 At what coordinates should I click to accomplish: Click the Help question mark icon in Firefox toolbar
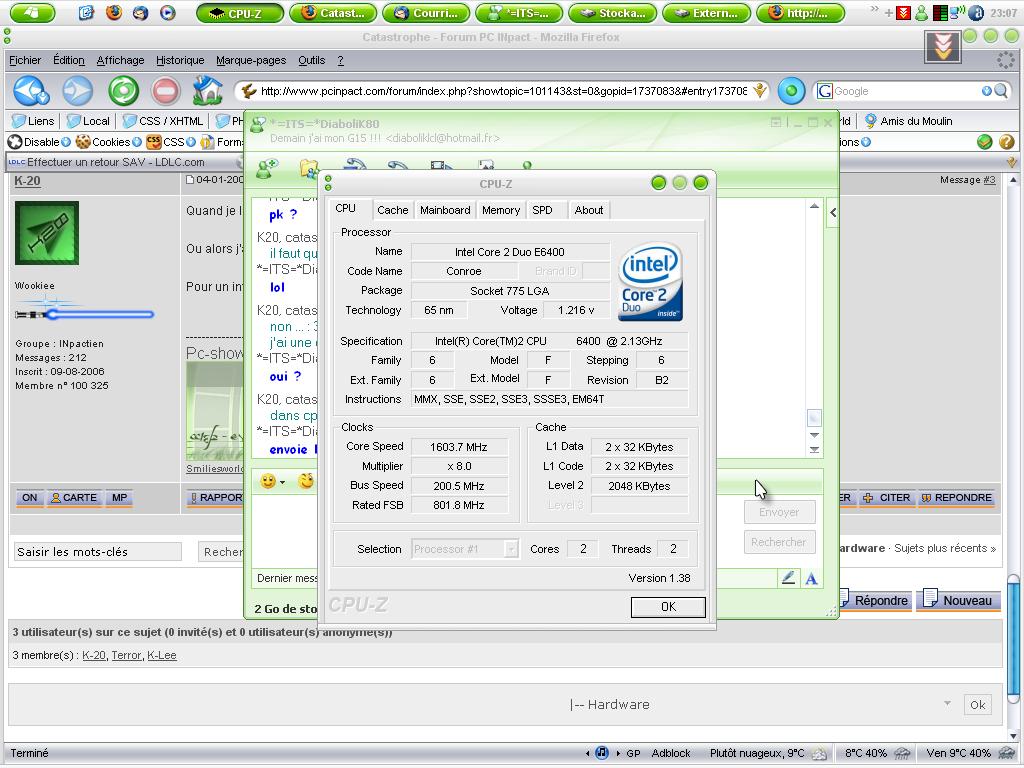[1006, 142]
